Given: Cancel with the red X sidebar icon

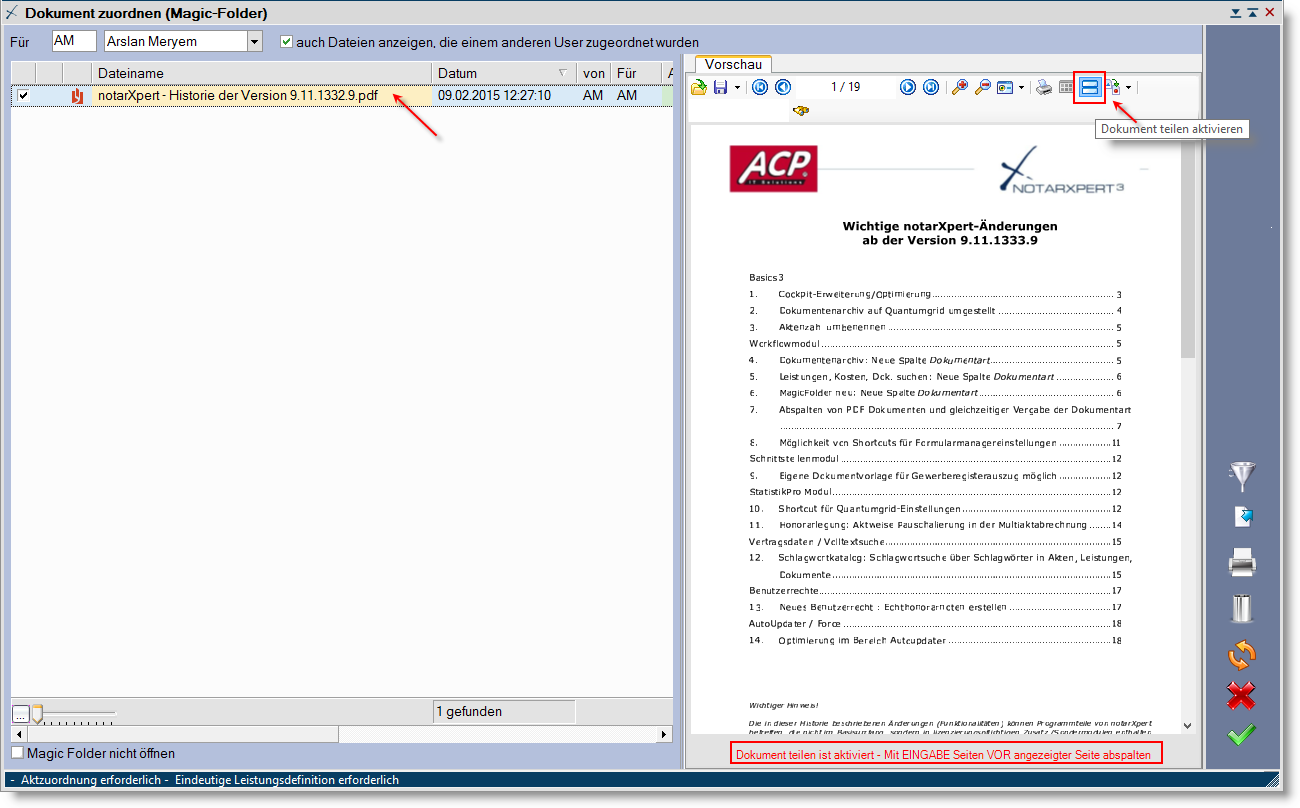Looking at the screenshot, I should tap(1241, 695).
